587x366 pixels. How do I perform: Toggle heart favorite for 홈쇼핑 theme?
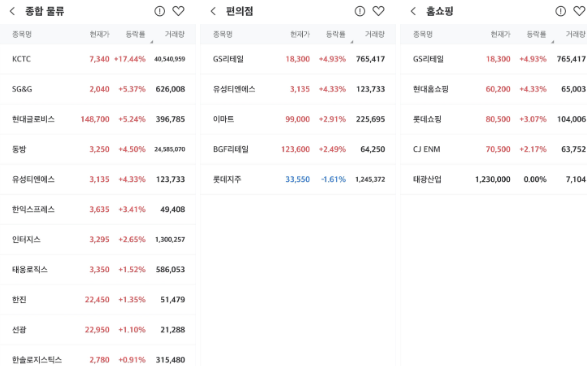pos(580,11)
